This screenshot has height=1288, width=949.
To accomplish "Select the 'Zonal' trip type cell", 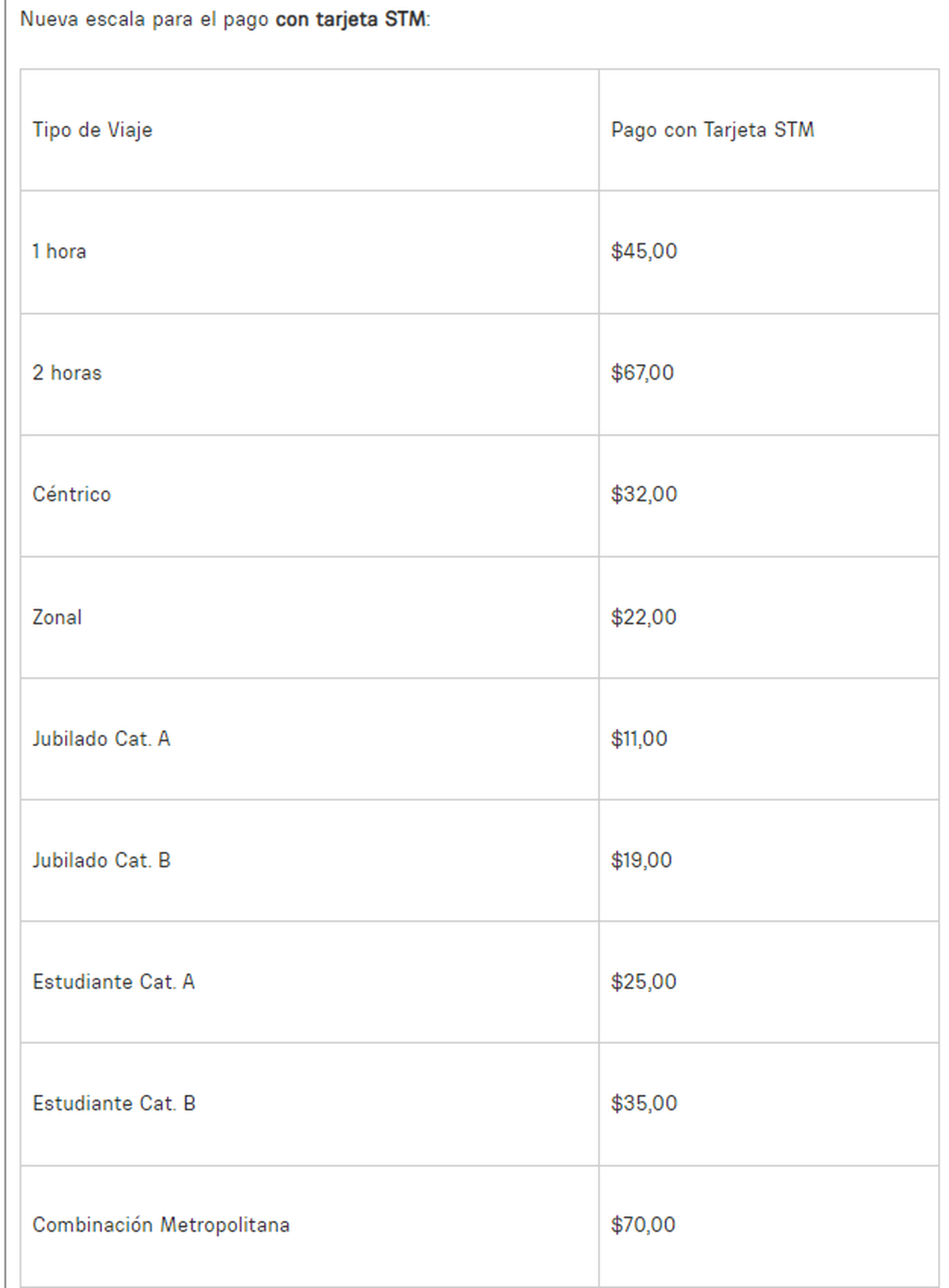I will (57, 617).
